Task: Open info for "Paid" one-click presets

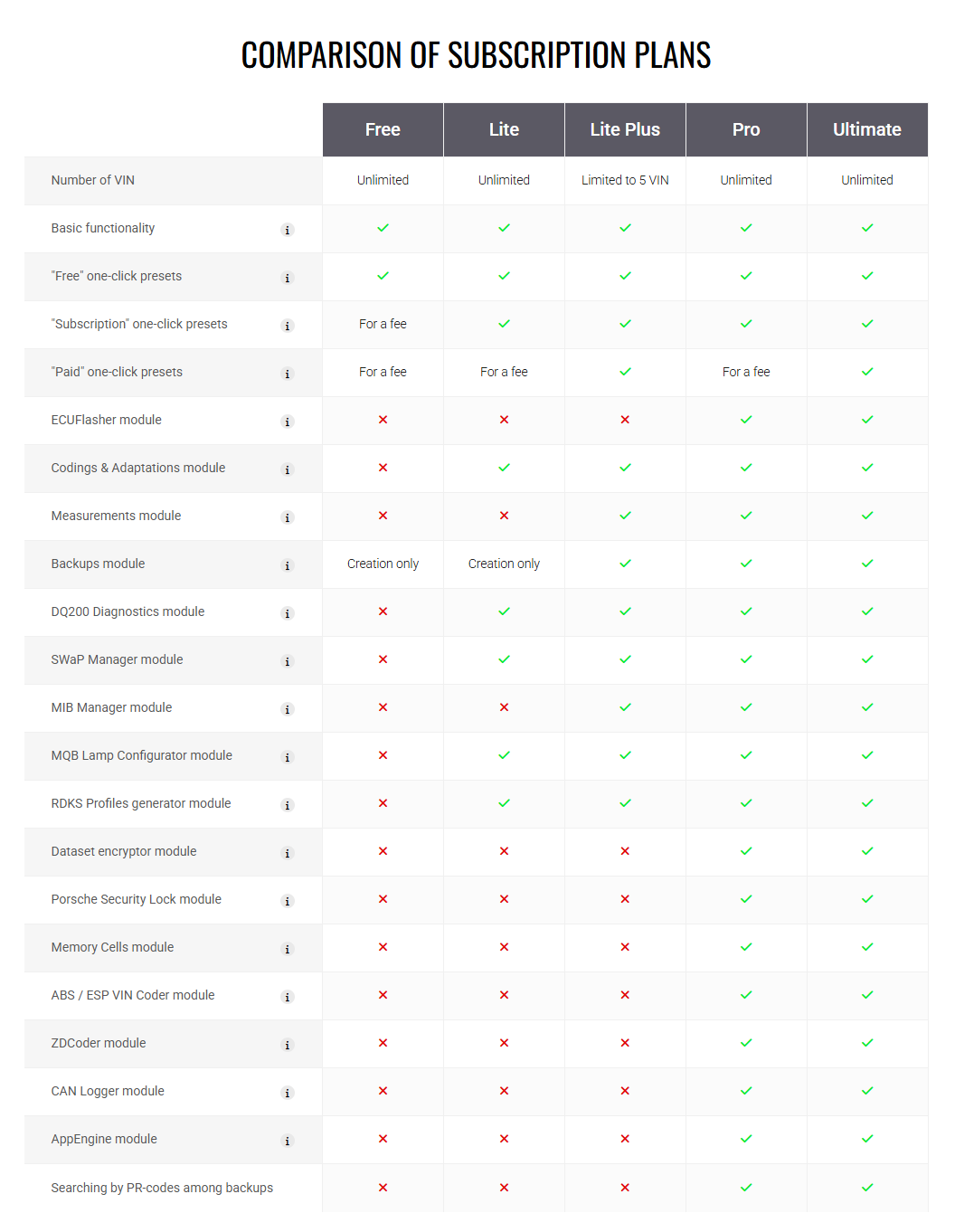Action: (x=288, y=374)
